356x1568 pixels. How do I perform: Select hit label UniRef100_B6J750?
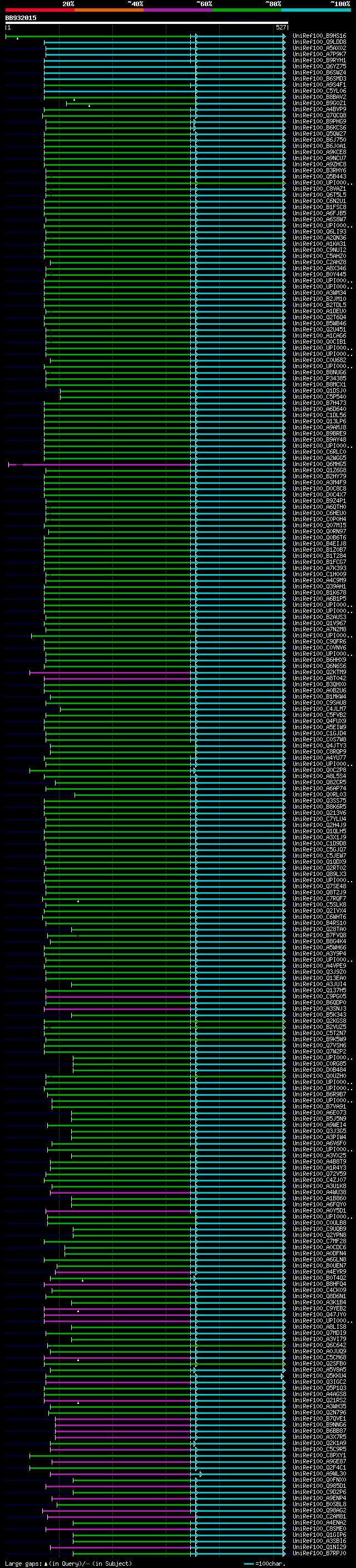pyautogui.click(x=319, y=140)
